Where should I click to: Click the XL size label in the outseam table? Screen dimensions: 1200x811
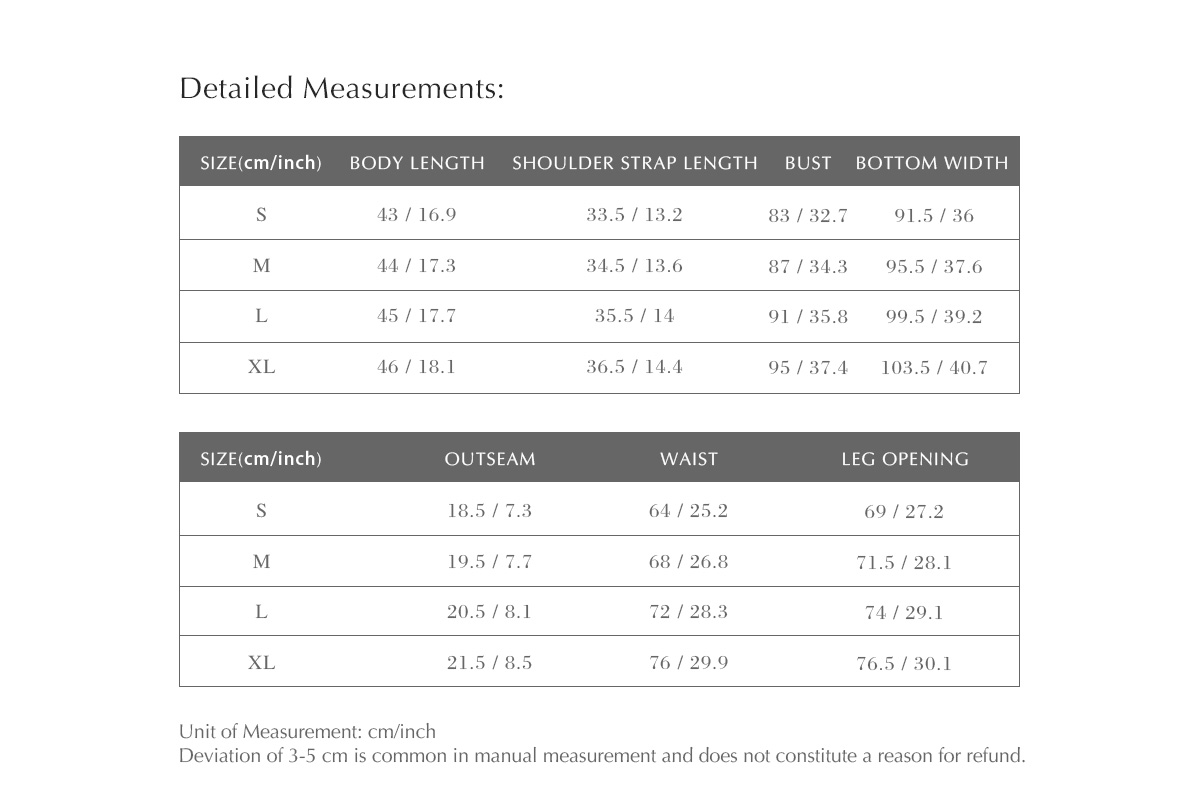point(261,663)
